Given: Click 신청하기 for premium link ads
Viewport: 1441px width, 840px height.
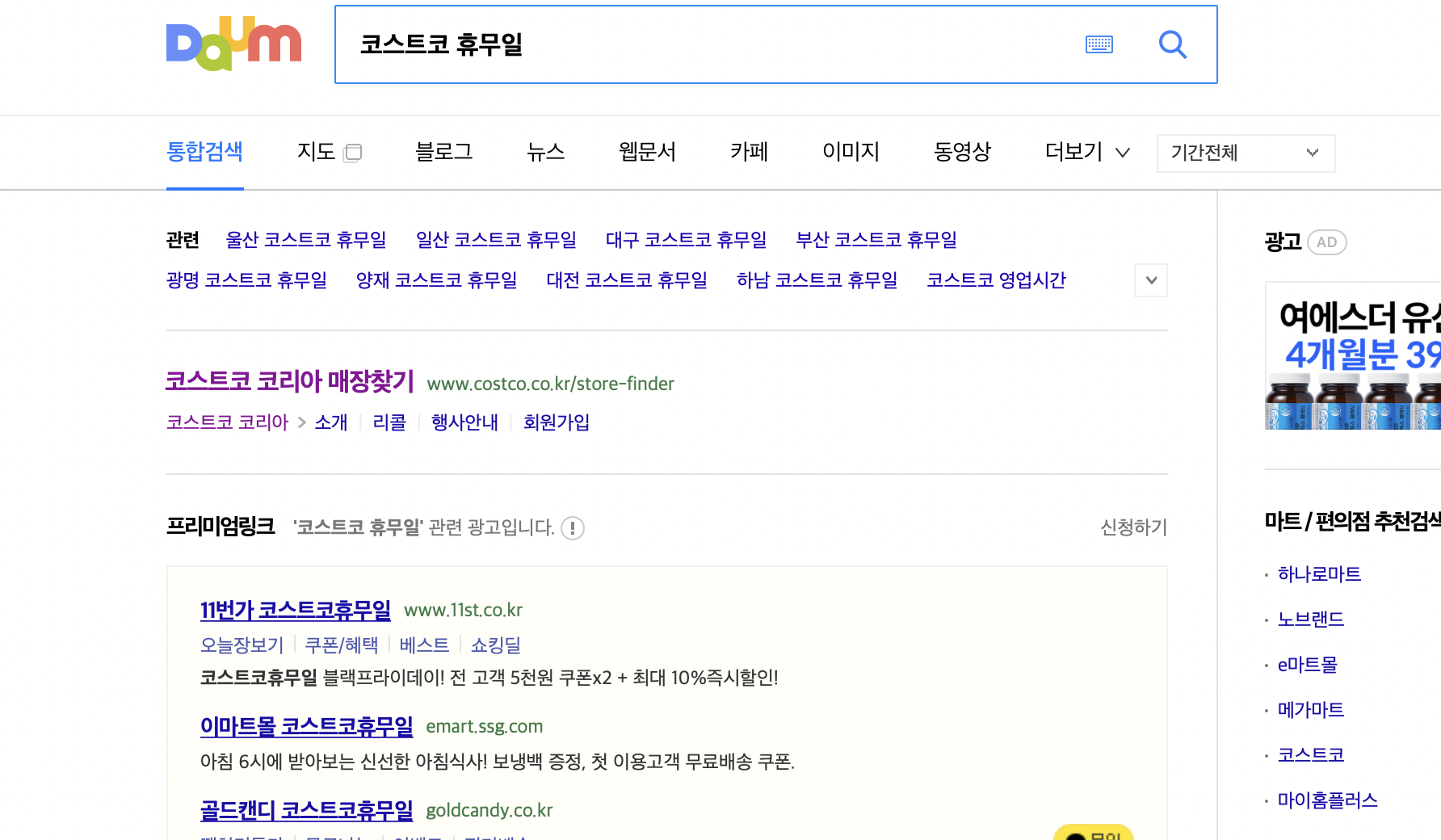Looking at the screenshot, I should 1133,527.
